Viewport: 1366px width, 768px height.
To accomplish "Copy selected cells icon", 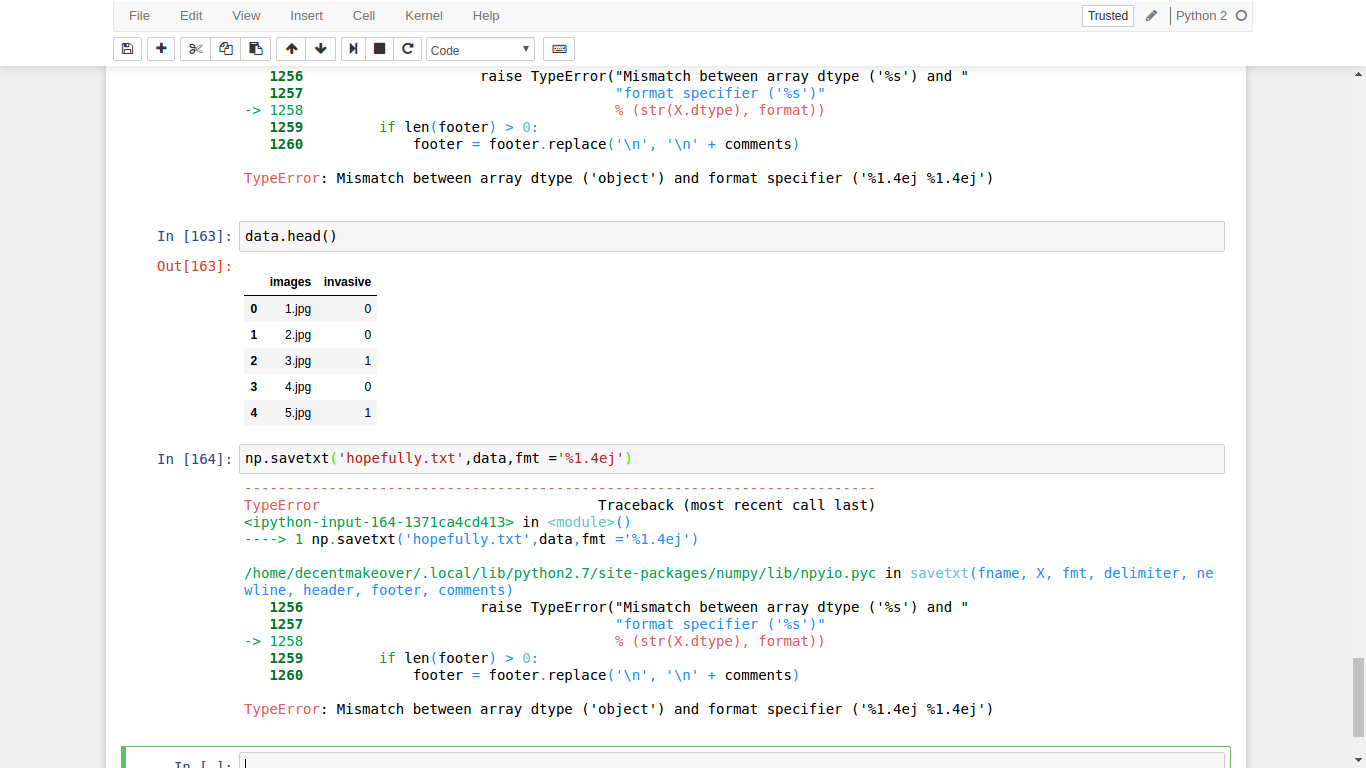I will [x=226, y=49].
